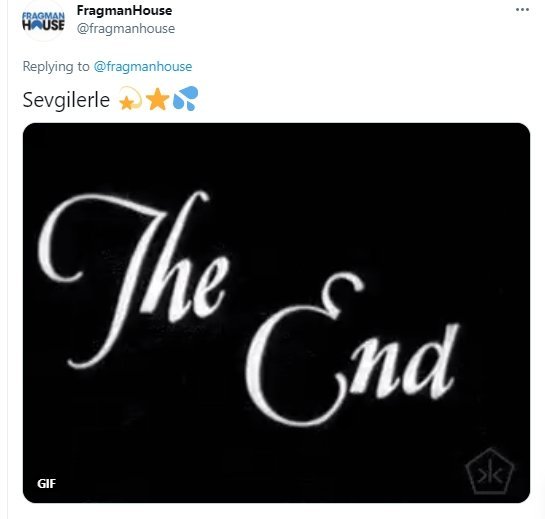
Task: Click the blue sweat droplets emoji
Action: 185,98
